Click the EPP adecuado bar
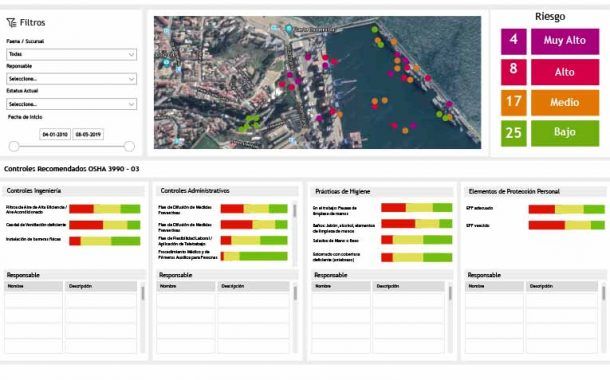Screen dimensions: 610x380 (x=567, y=209)
